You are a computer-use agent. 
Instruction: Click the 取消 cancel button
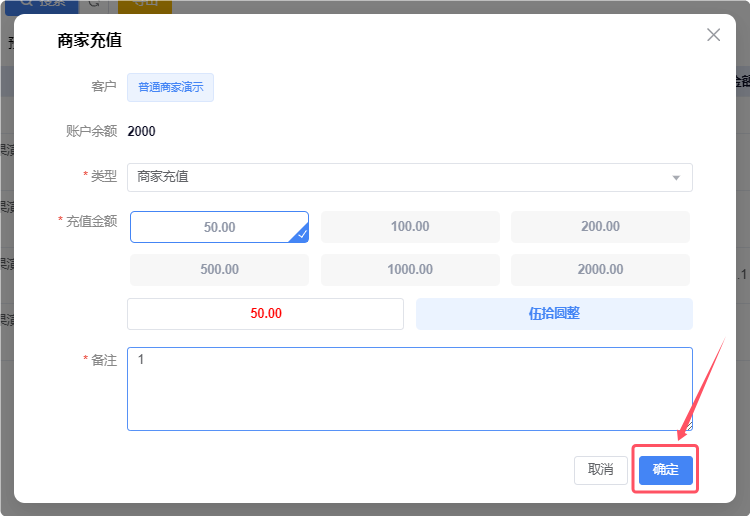coord(600,470)
